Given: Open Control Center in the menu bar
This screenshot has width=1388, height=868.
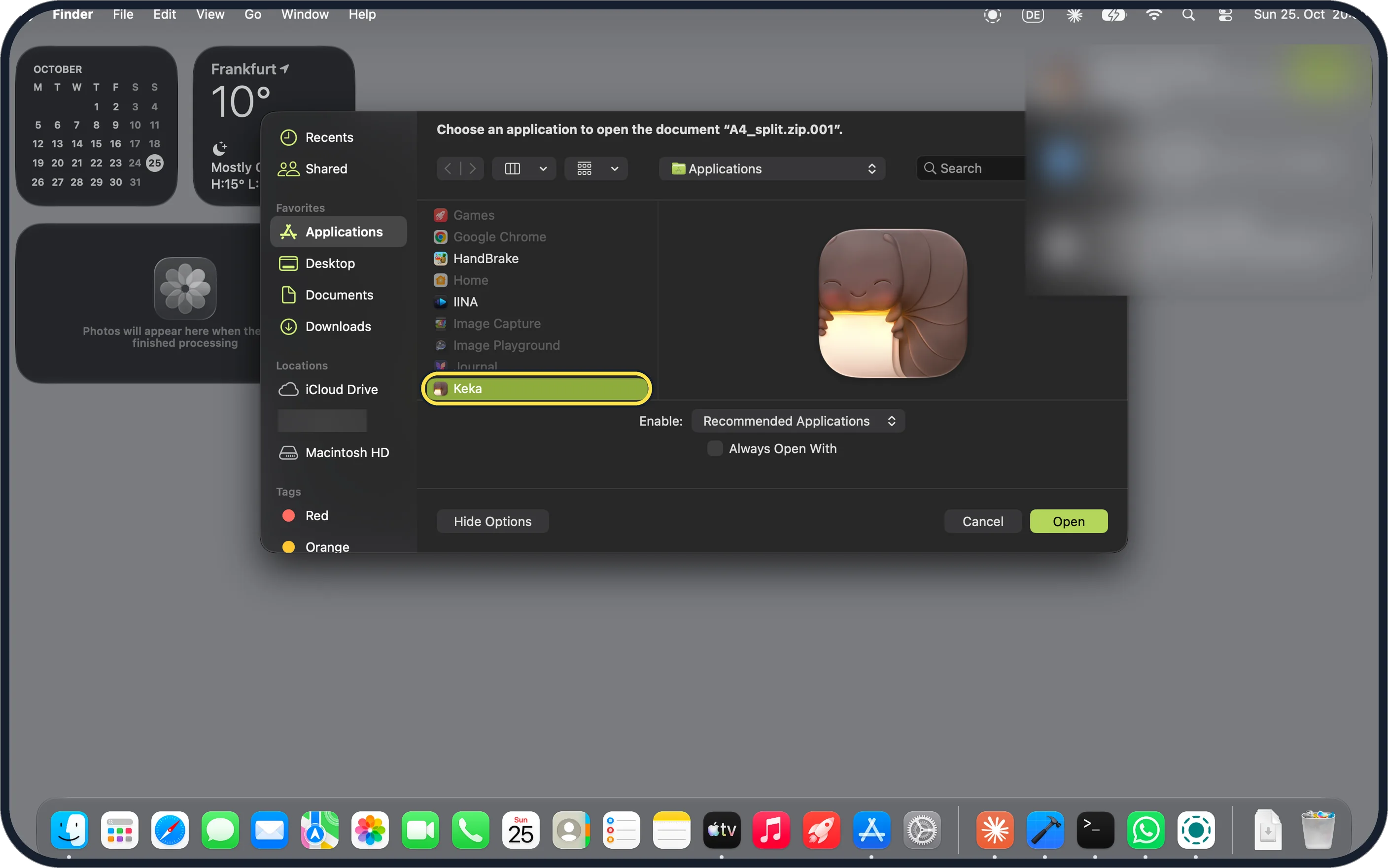Looking at the screenshot, I should pyautogui.click(x=1225, y=15).
